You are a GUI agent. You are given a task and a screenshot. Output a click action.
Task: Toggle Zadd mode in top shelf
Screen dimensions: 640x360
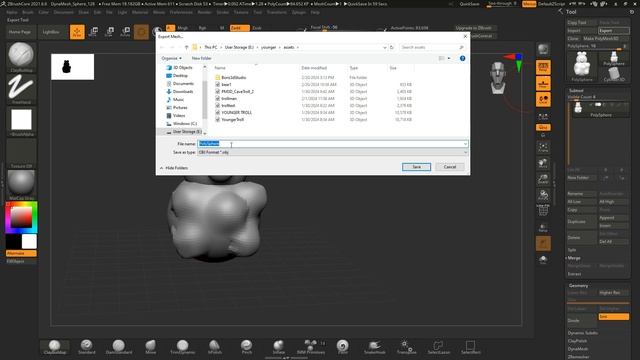pyautogui.click(x=239, y=28)
